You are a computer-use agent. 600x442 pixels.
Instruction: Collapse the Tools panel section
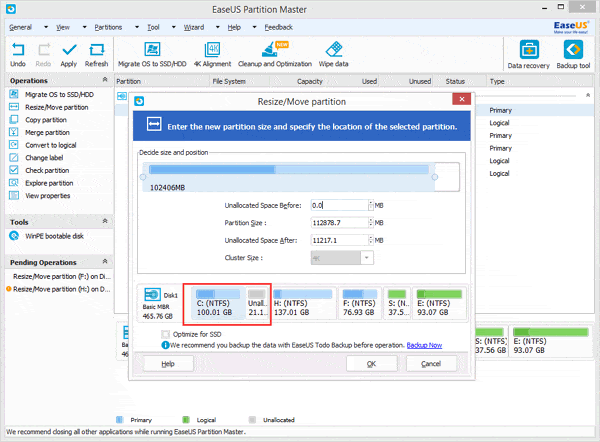tap(105, 221)
